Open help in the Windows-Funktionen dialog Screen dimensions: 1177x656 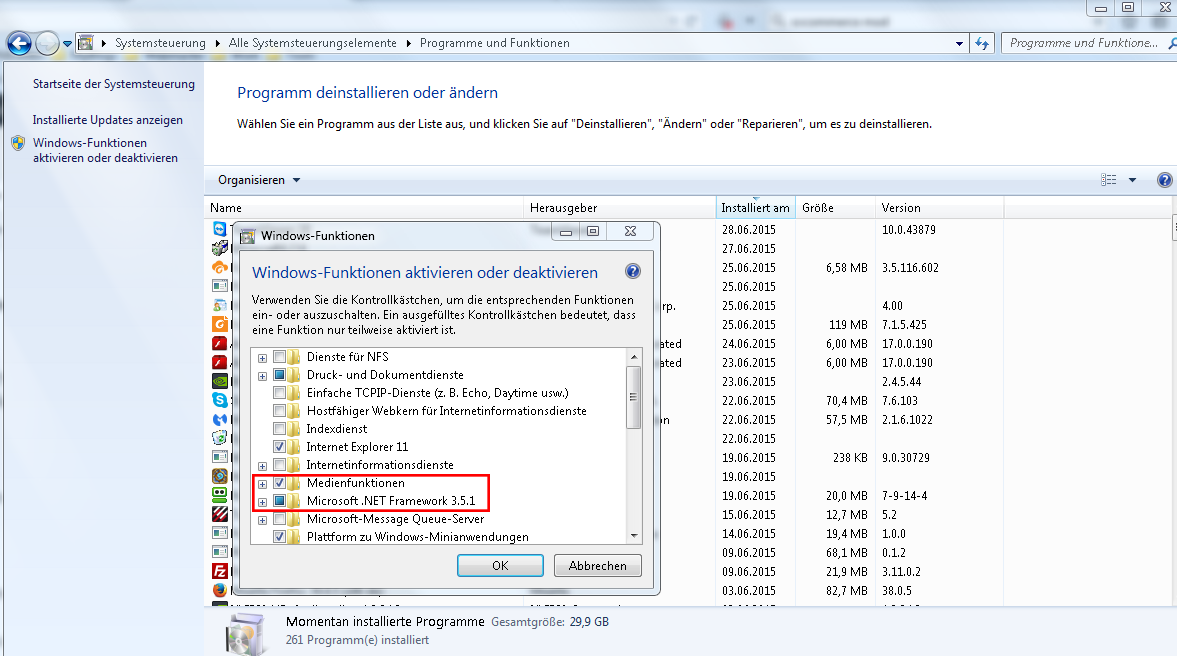tap(633, 272)
